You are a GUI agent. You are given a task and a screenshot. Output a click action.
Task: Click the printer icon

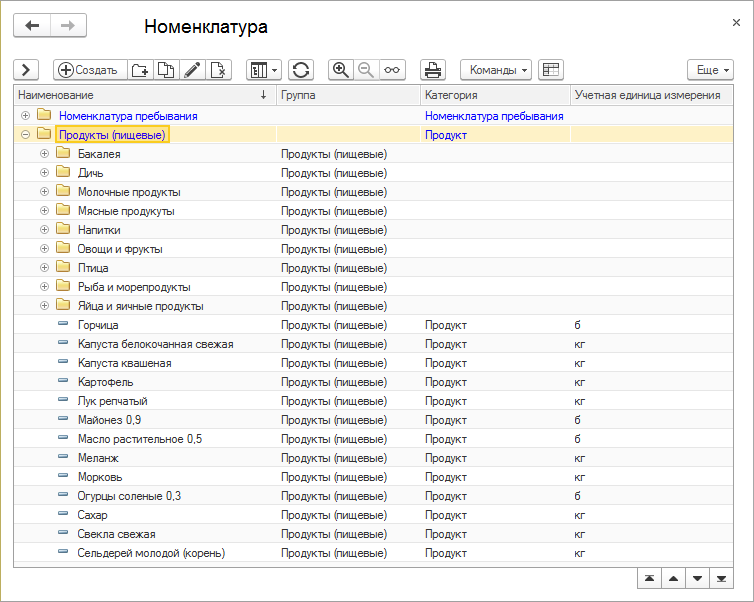click(433, 70)
